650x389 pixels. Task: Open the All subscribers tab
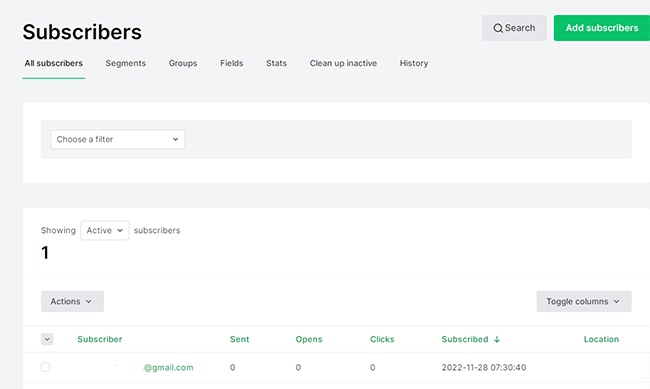[53, 63]
